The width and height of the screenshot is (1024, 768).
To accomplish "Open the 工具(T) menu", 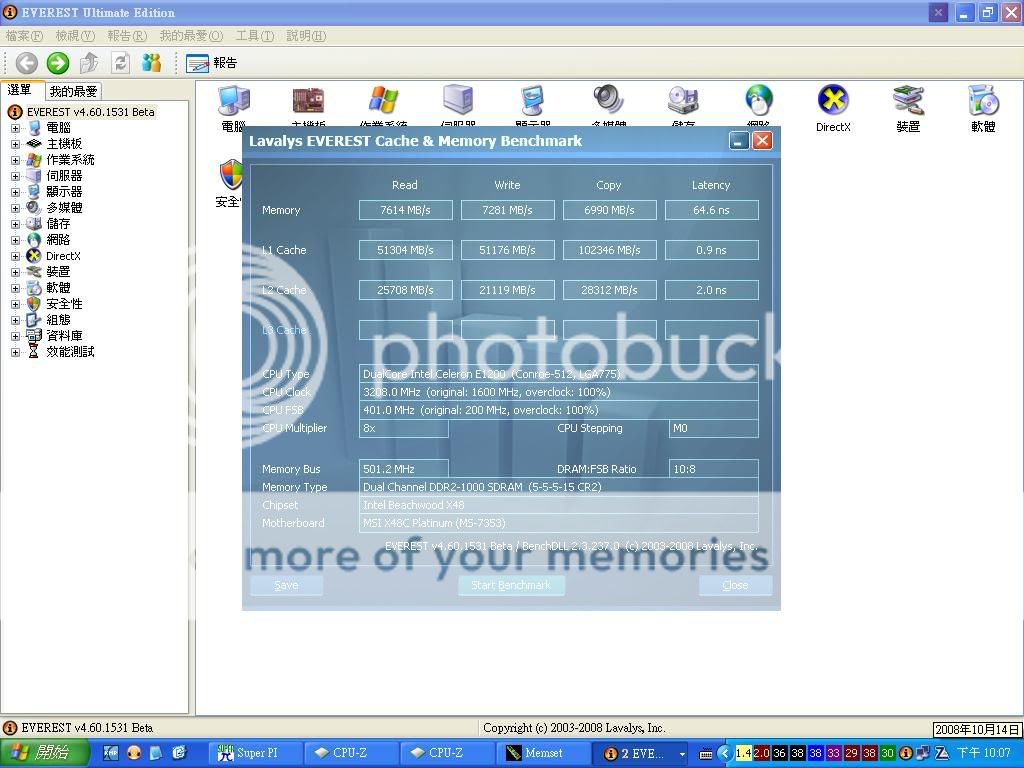I will click(255, 36).
